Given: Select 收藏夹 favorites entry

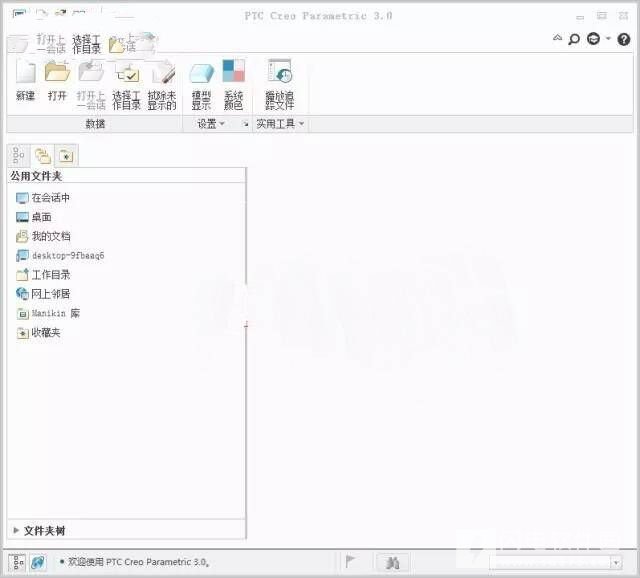Looking at the screenshot, I should point(38,333).
